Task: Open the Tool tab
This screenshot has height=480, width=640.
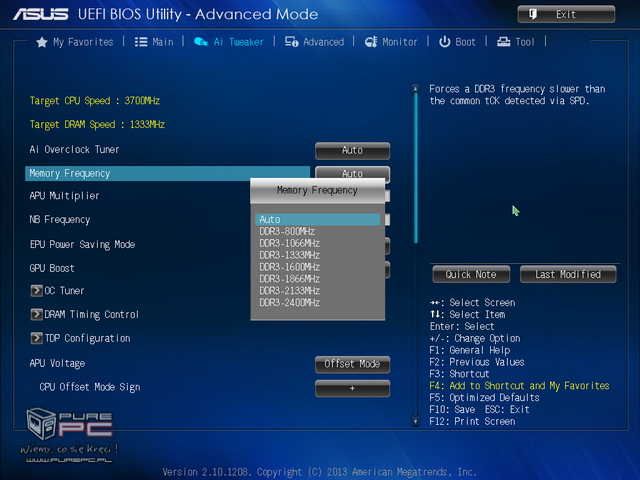Action: (516, 42)
